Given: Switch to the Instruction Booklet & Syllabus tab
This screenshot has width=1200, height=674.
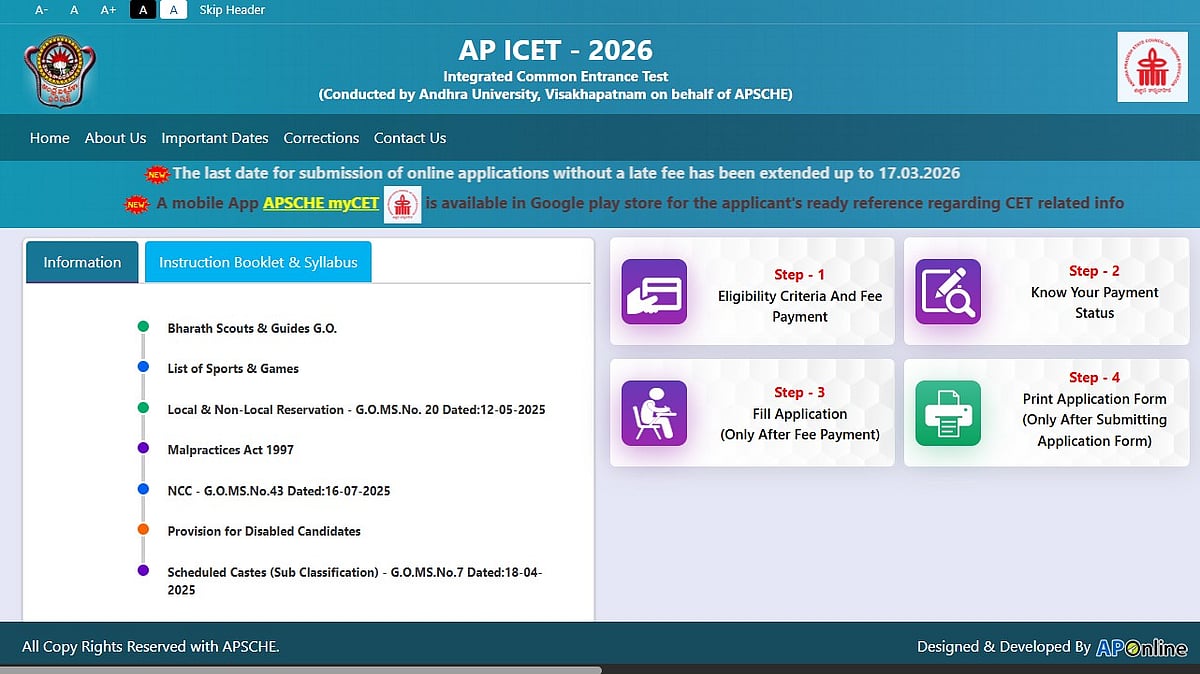Looking at the screenshot, I should tap(258, 262).
